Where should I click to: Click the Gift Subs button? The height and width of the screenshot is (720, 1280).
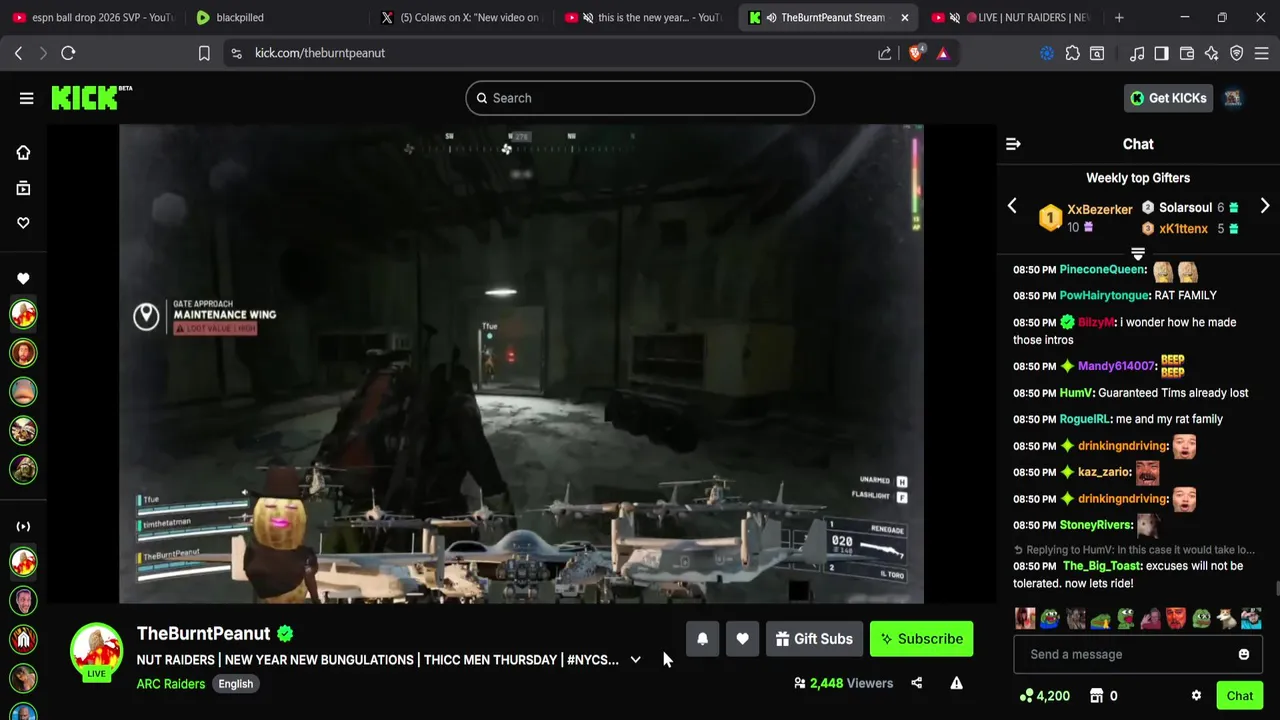814,639
